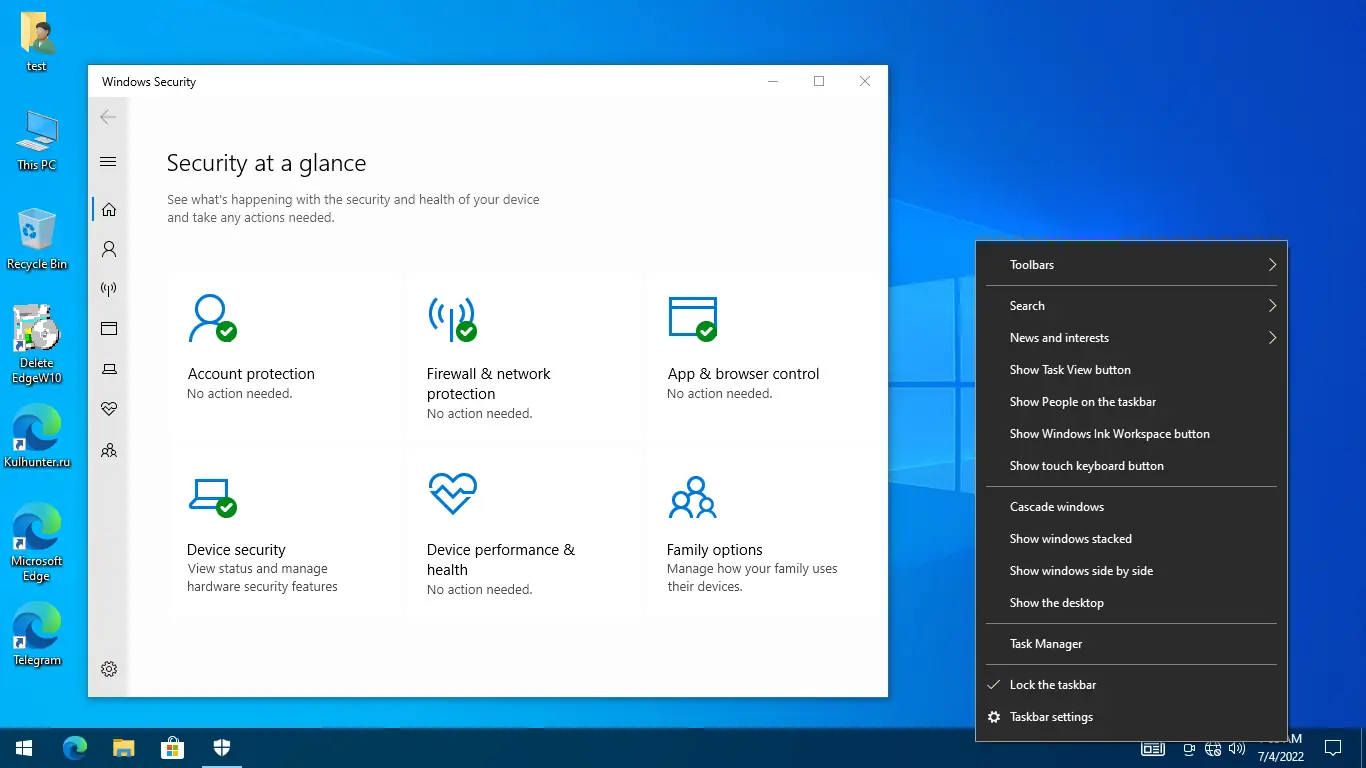The image size is (1366, 768).
Task: Click the Firewall & network antenna tile icon
Action: click(x=452, y=318)
